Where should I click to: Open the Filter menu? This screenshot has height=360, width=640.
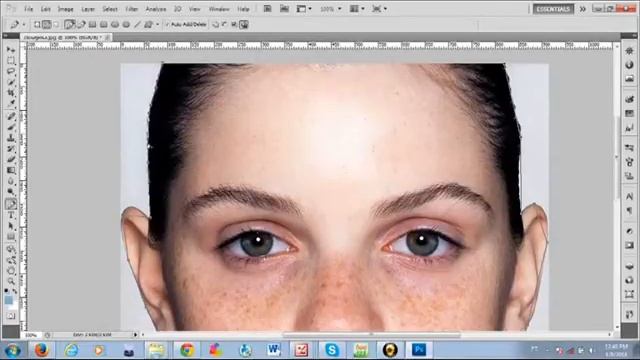131,9
